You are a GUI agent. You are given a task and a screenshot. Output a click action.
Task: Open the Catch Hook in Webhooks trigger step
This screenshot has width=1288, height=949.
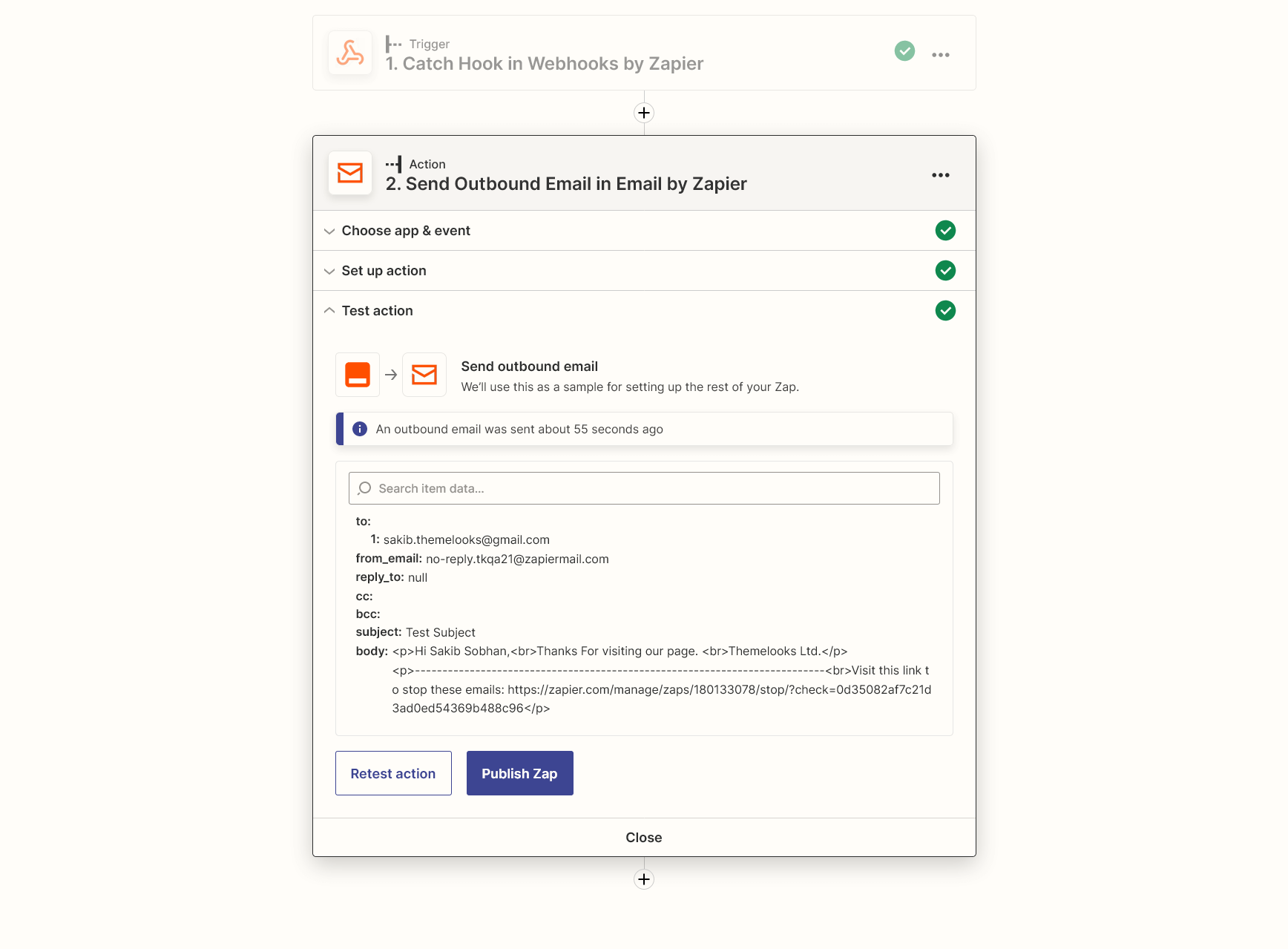pos(545,64)
